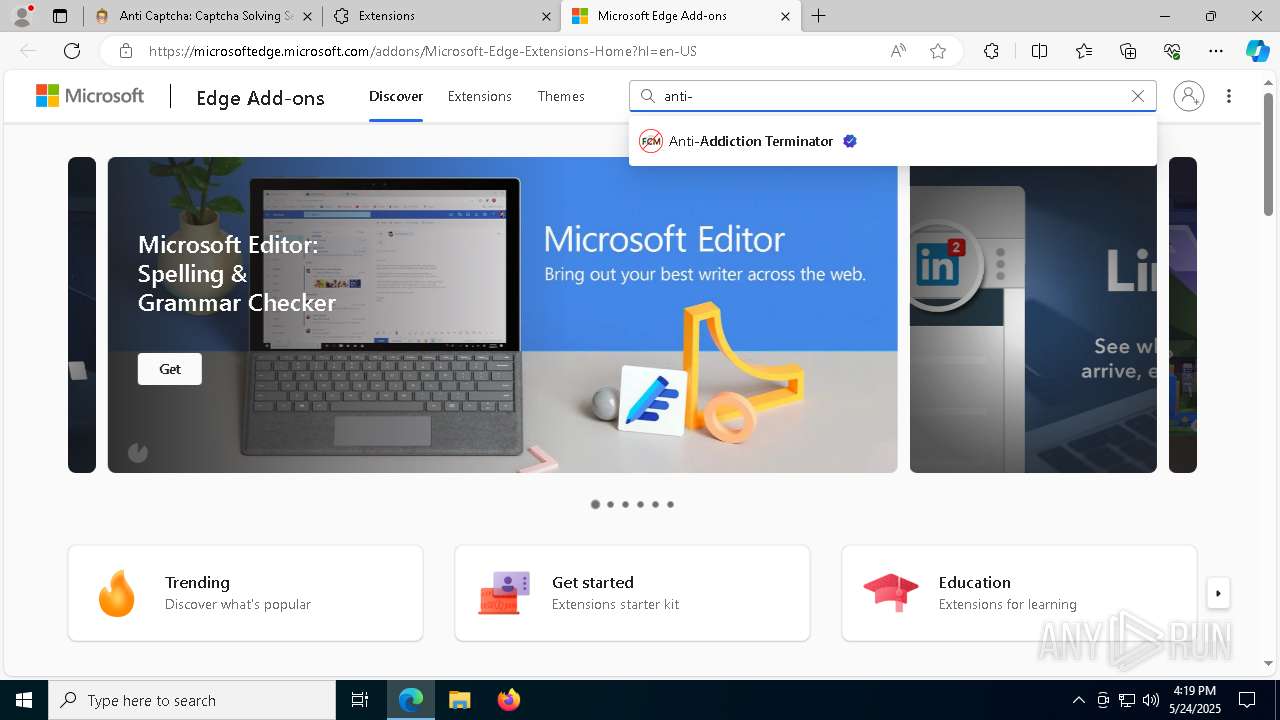Open the Extensions puzzle icon
The width and height of the screenshot is (1280, 720).
(991, 51)
